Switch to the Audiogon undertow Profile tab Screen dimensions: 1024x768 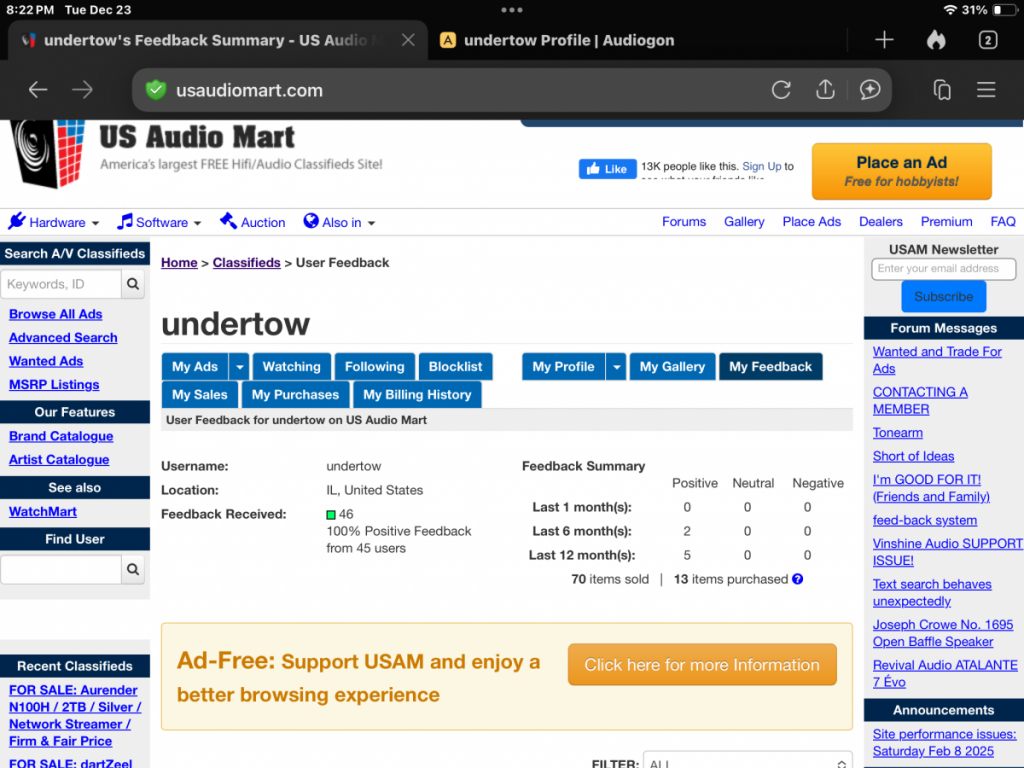coord(568,40)
